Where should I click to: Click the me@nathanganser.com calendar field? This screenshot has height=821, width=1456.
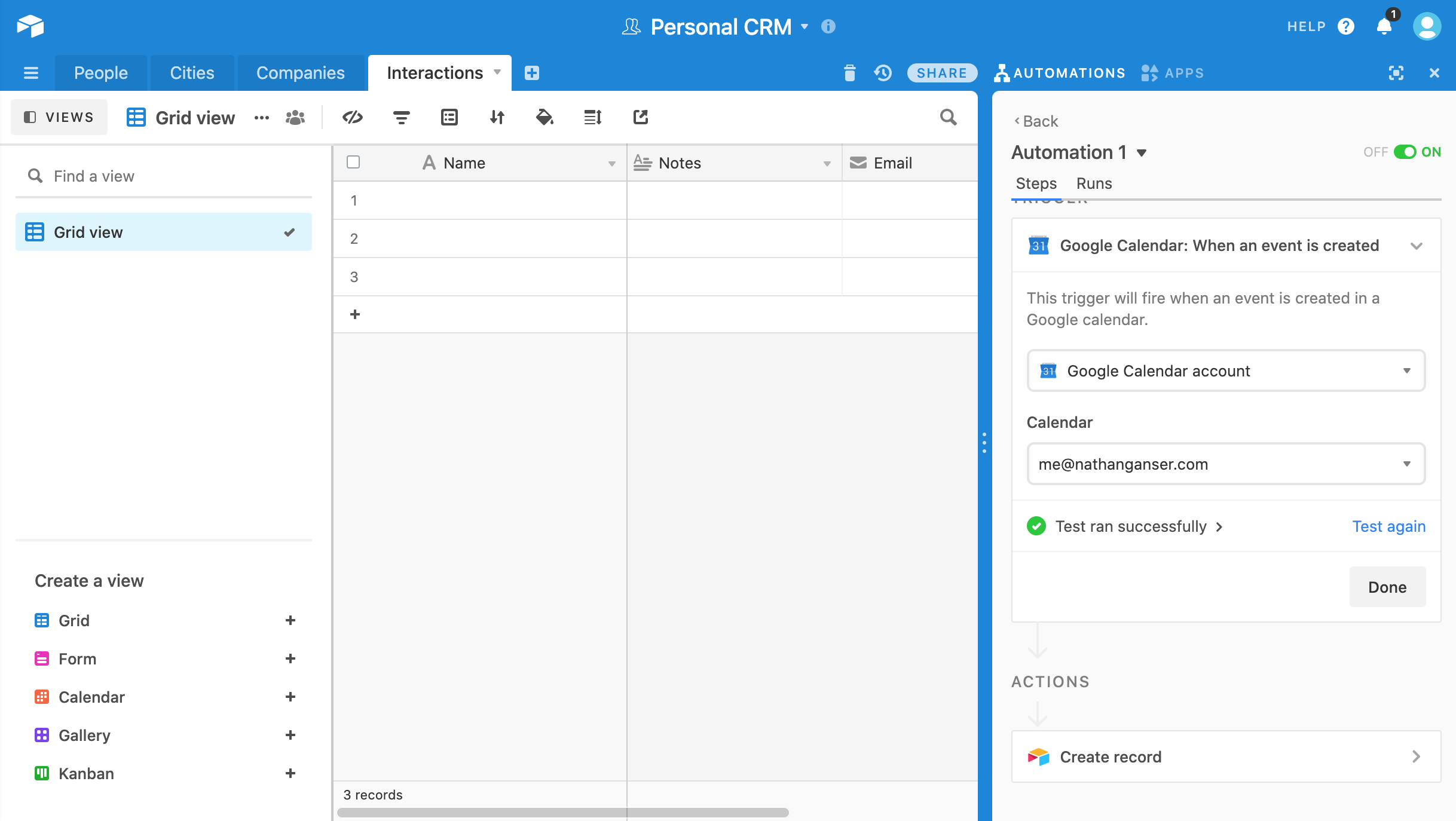point(1225,463)
